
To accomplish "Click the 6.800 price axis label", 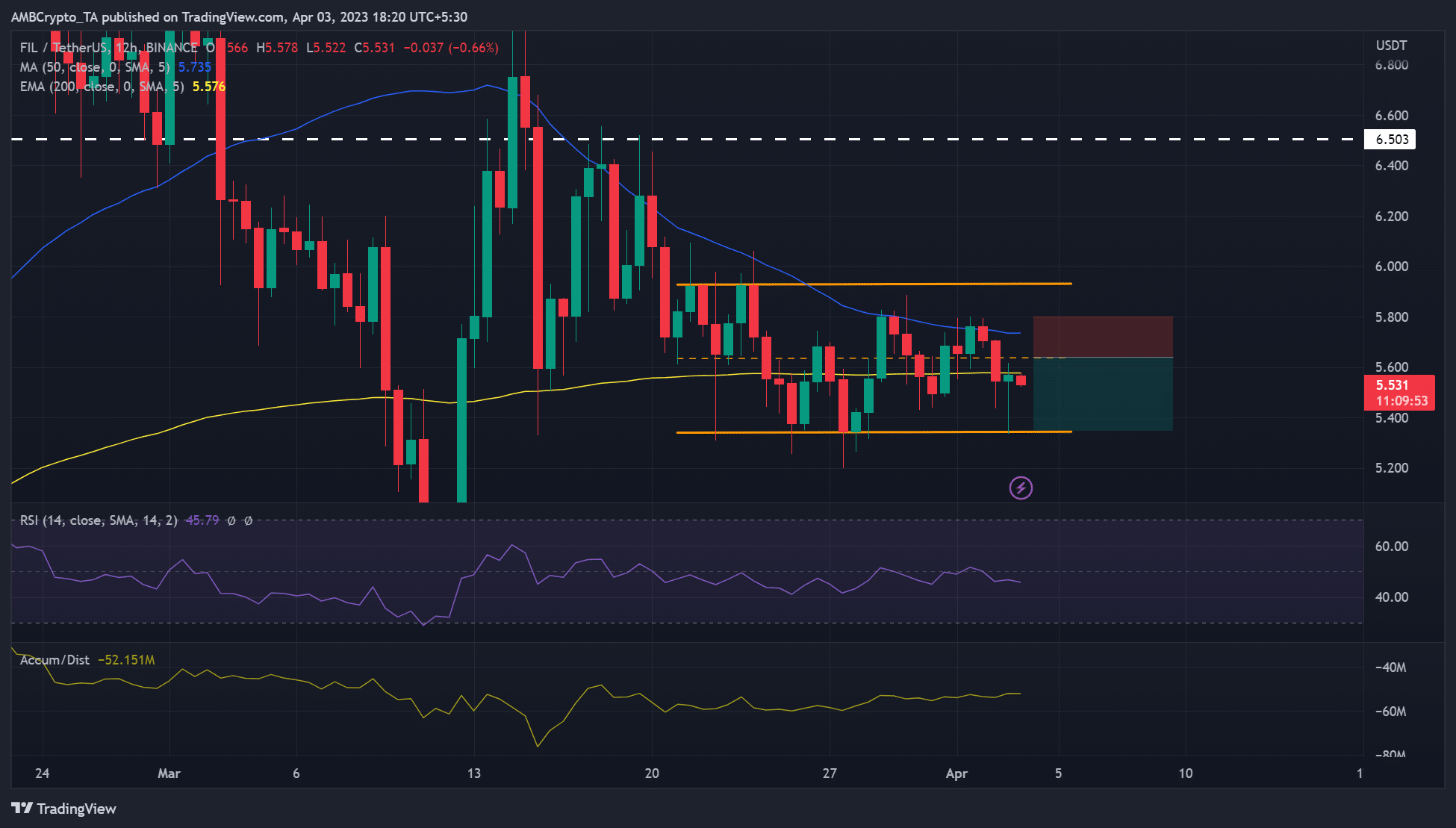I will 1392,65.
